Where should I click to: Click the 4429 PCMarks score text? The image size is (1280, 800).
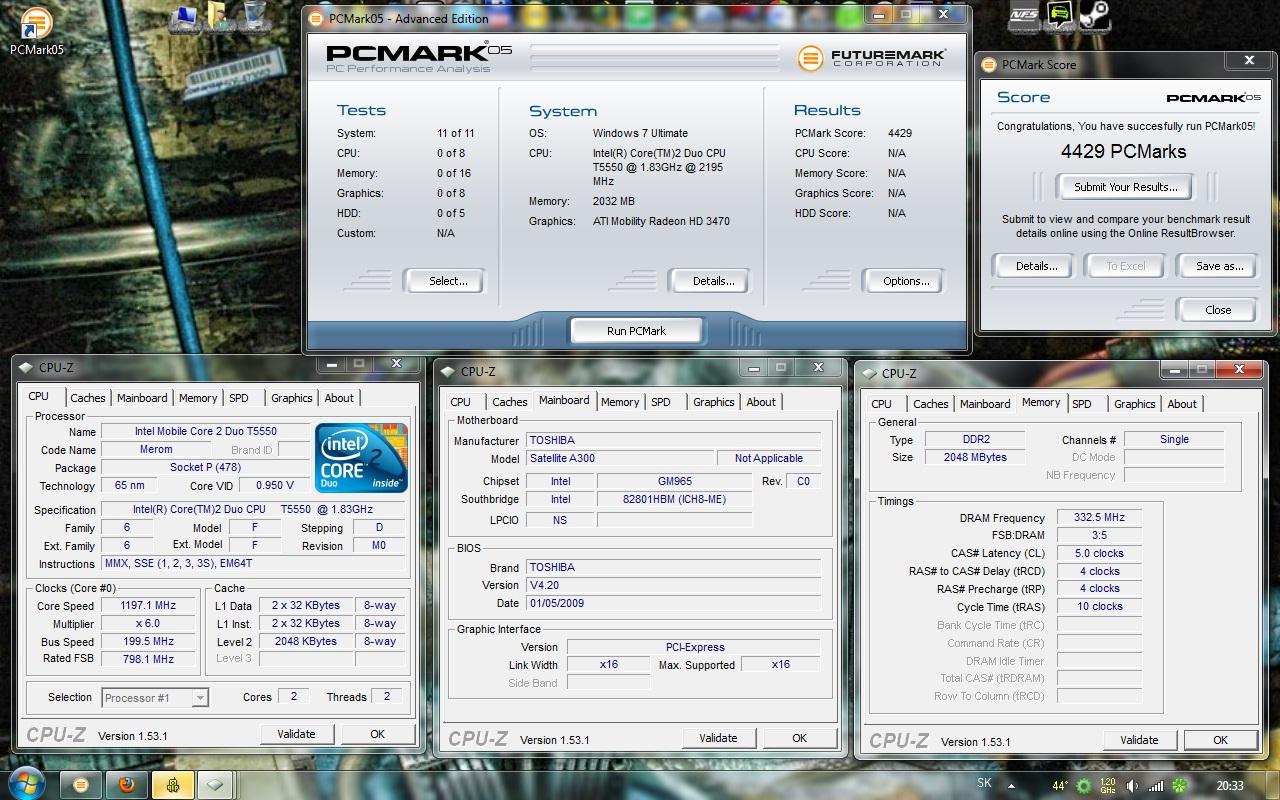pos(1123,152)
